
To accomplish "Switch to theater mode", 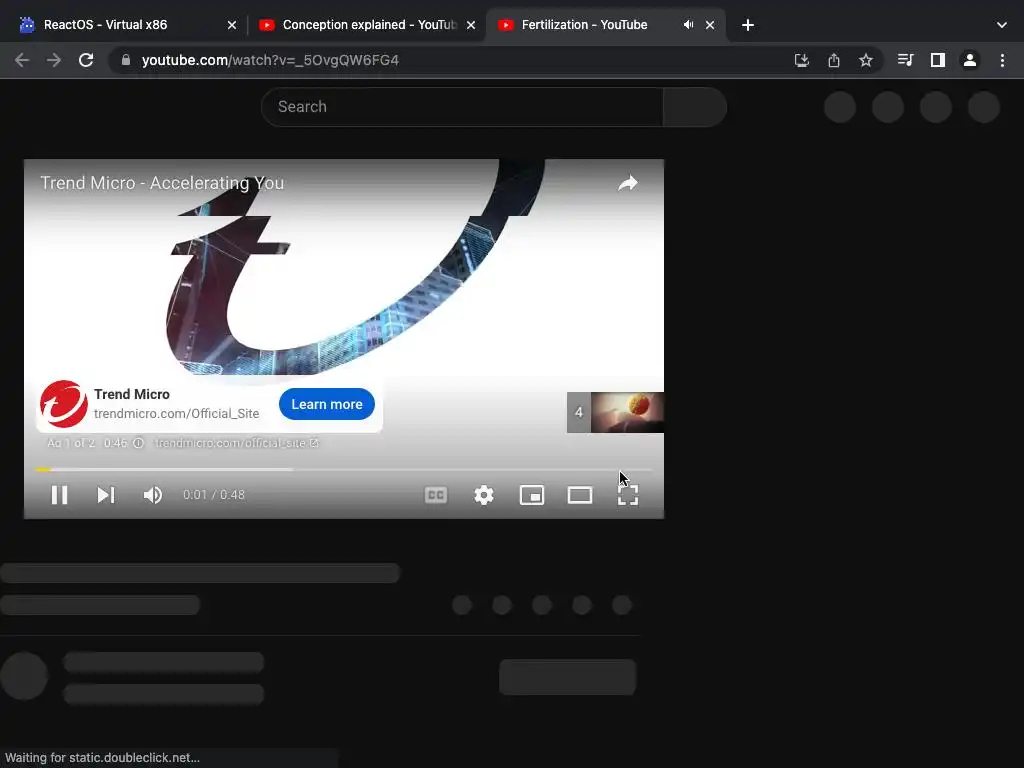I will 580,495.
